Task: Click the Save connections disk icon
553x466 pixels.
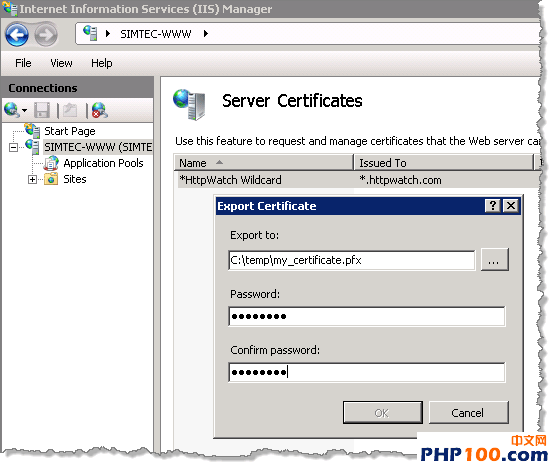Action: [x=42, y=110]
